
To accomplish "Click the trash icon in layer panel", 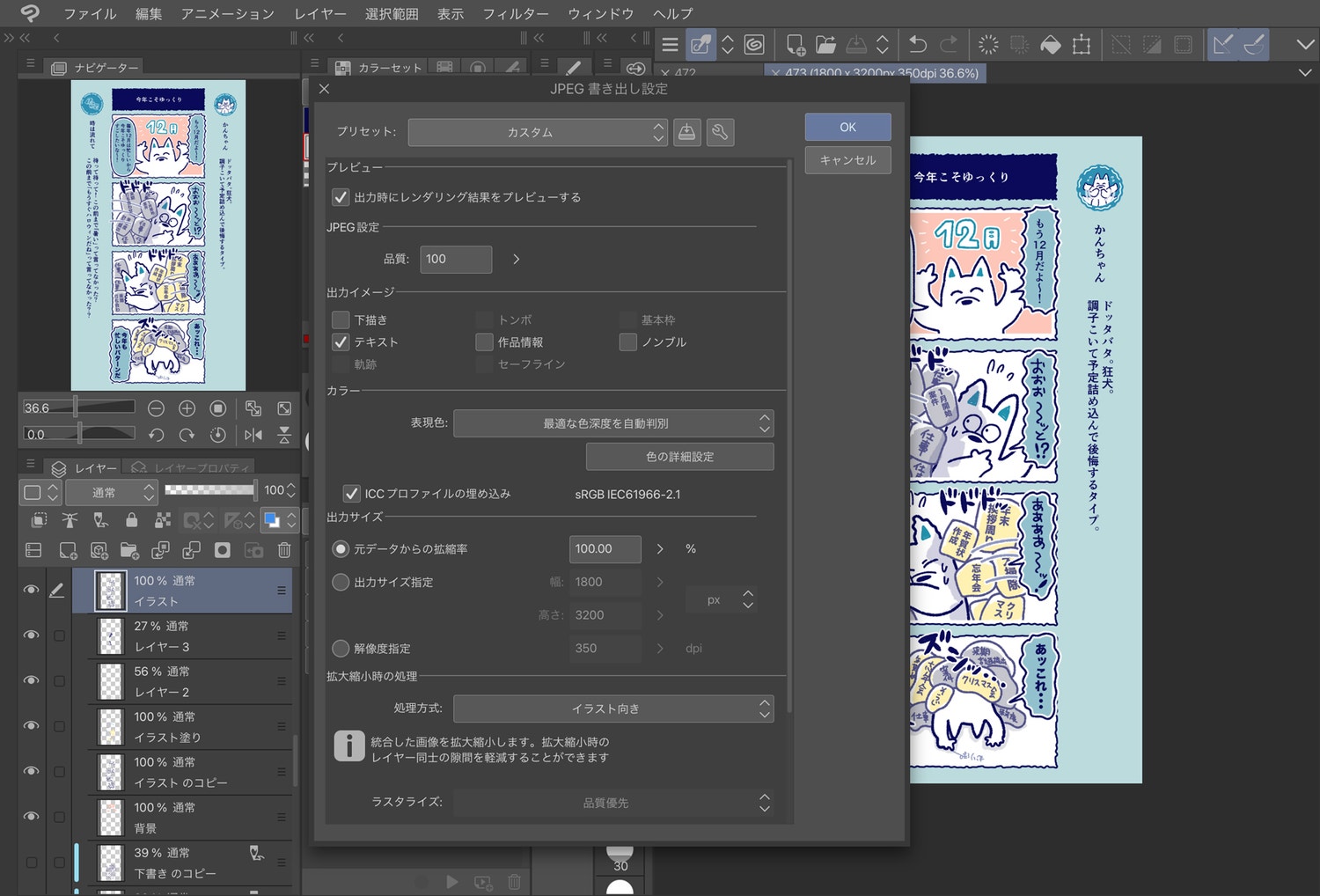I will coord(284,550).
